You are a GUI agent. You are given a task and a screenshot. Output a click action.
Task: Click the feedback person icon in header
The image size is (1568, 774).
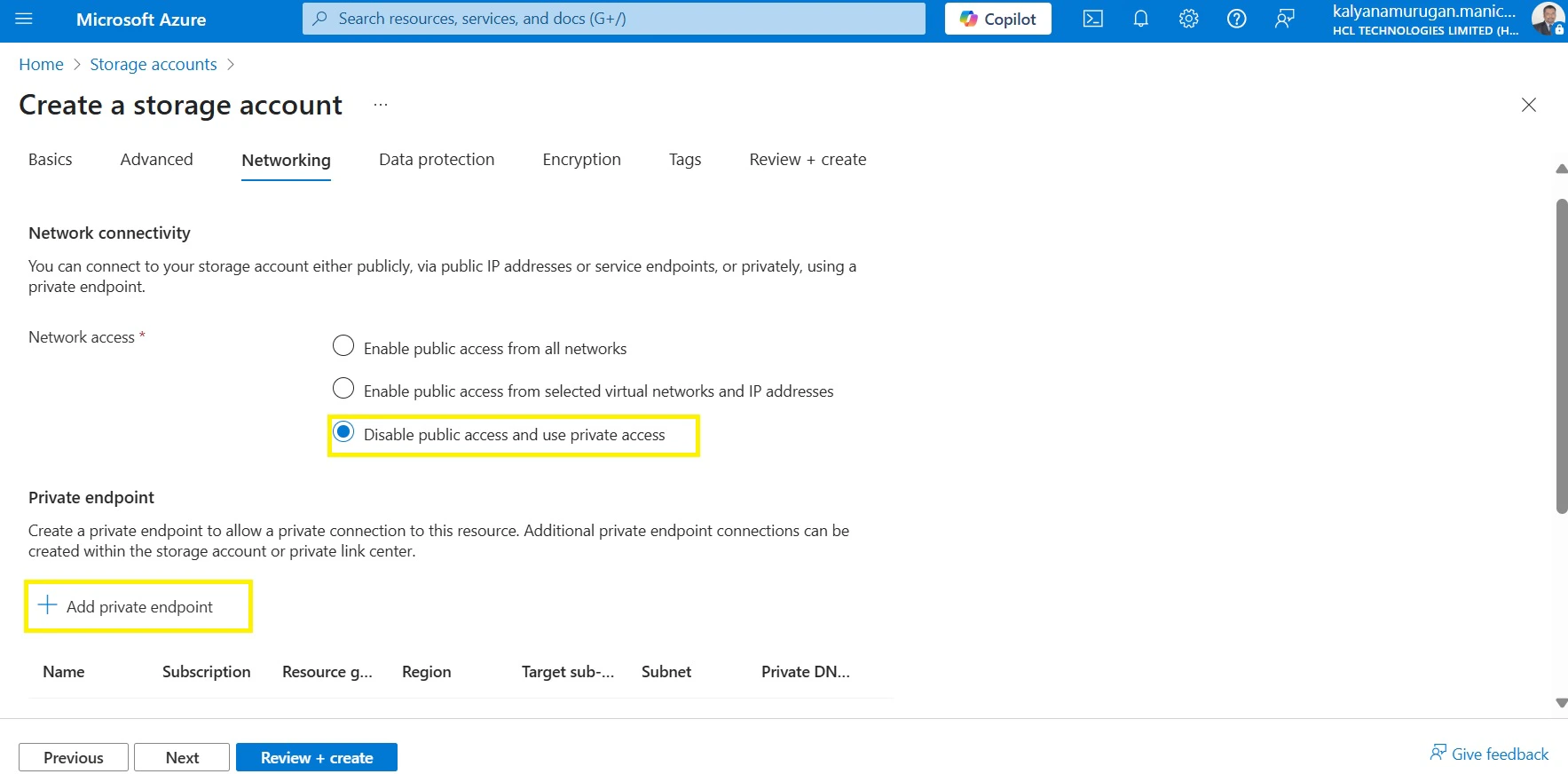point(1285,19)
